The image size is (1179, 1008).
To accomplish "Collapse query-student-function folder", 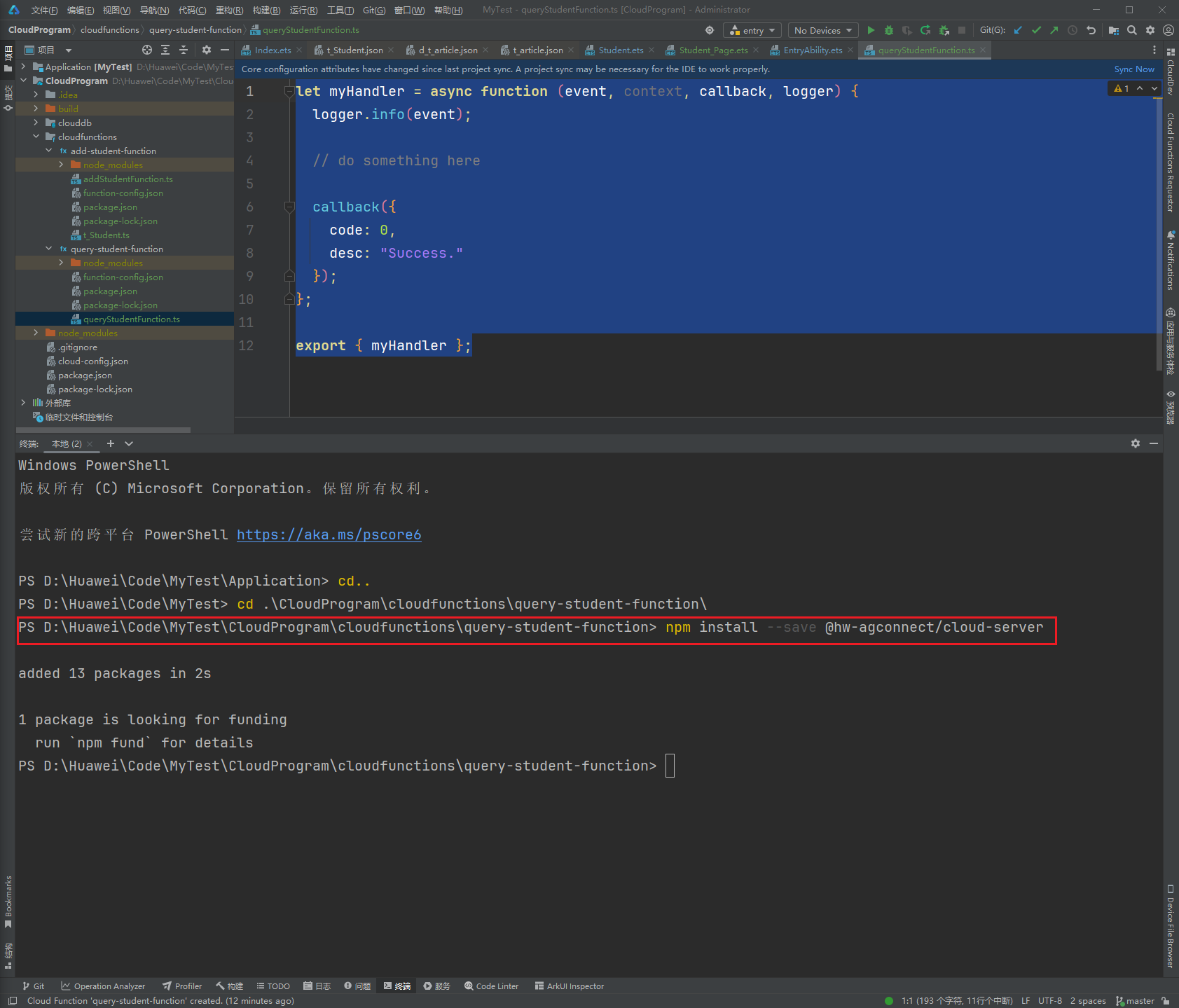I will (x=49, y=249).
